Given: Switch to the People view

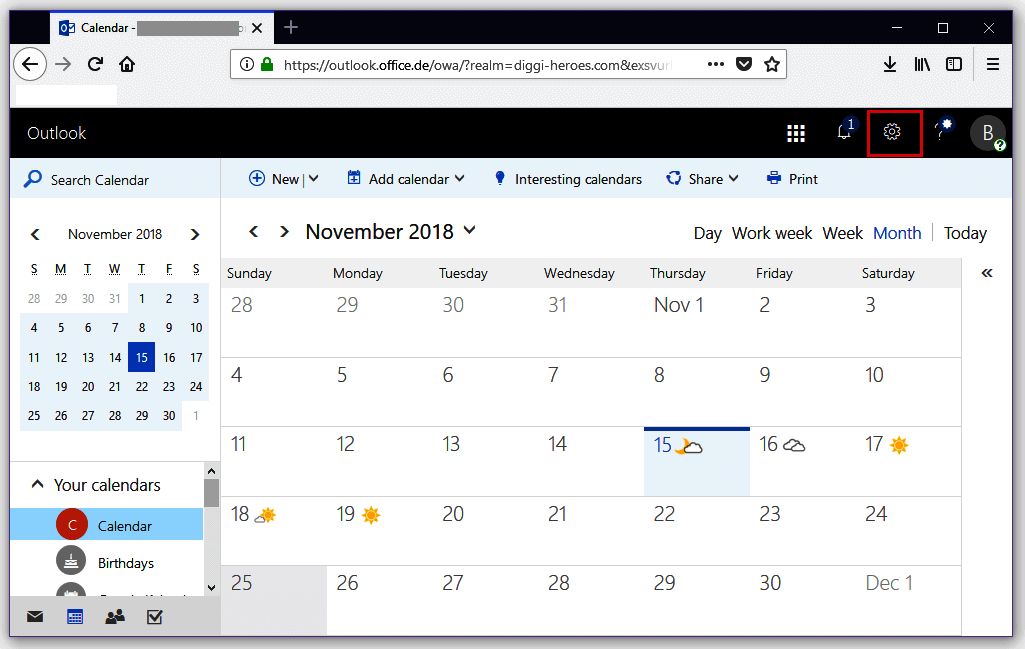Looking at the screenshot, I should (114, 617).
